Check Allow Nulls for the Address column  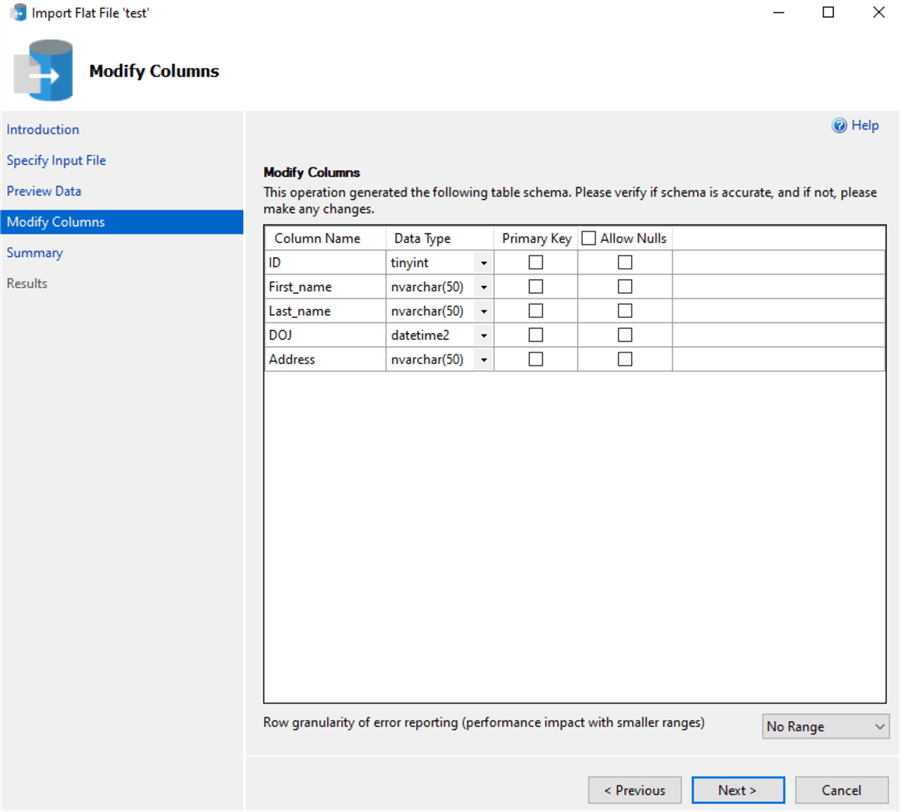[x=624, y=358]
